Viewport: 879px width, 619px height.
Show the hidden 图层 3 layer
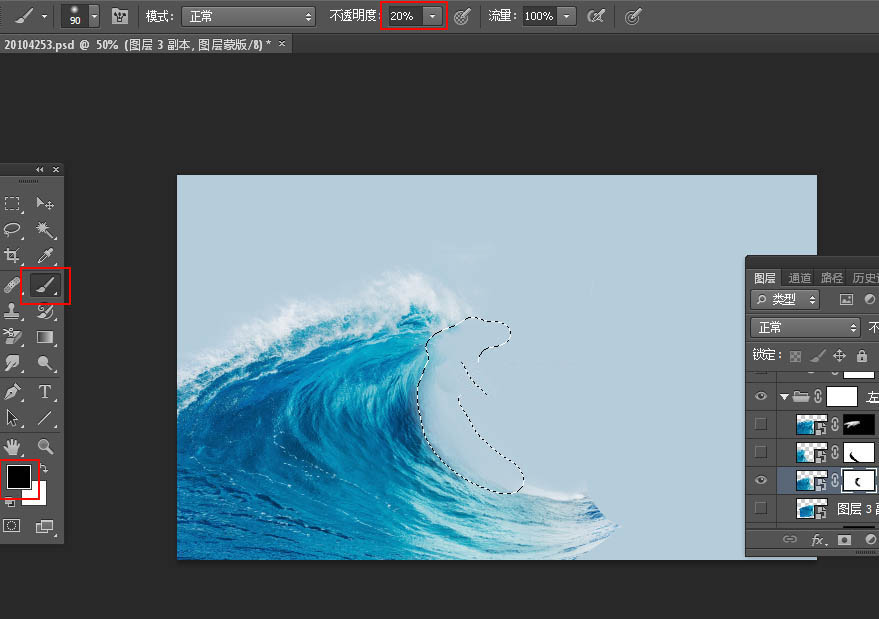(x=761, y=508)
